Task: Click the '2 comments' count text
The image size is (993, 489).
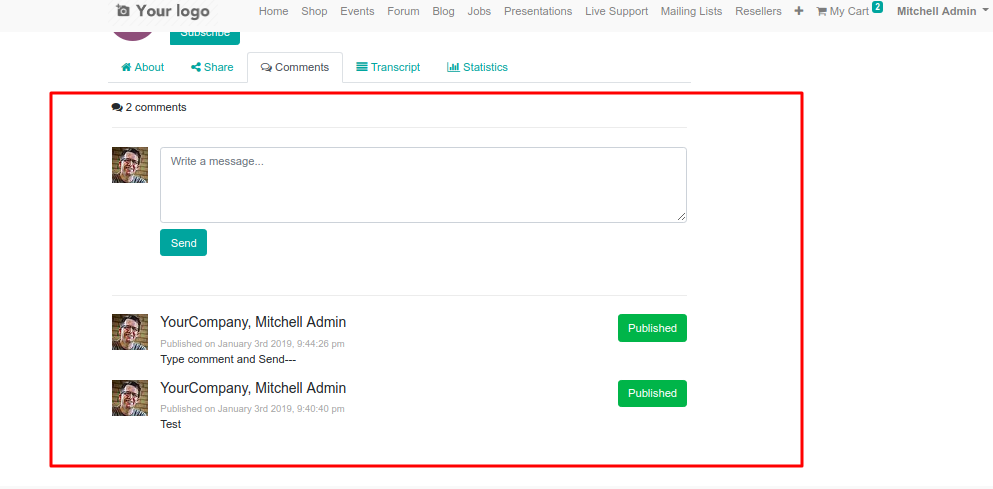Action: point(156,107)
